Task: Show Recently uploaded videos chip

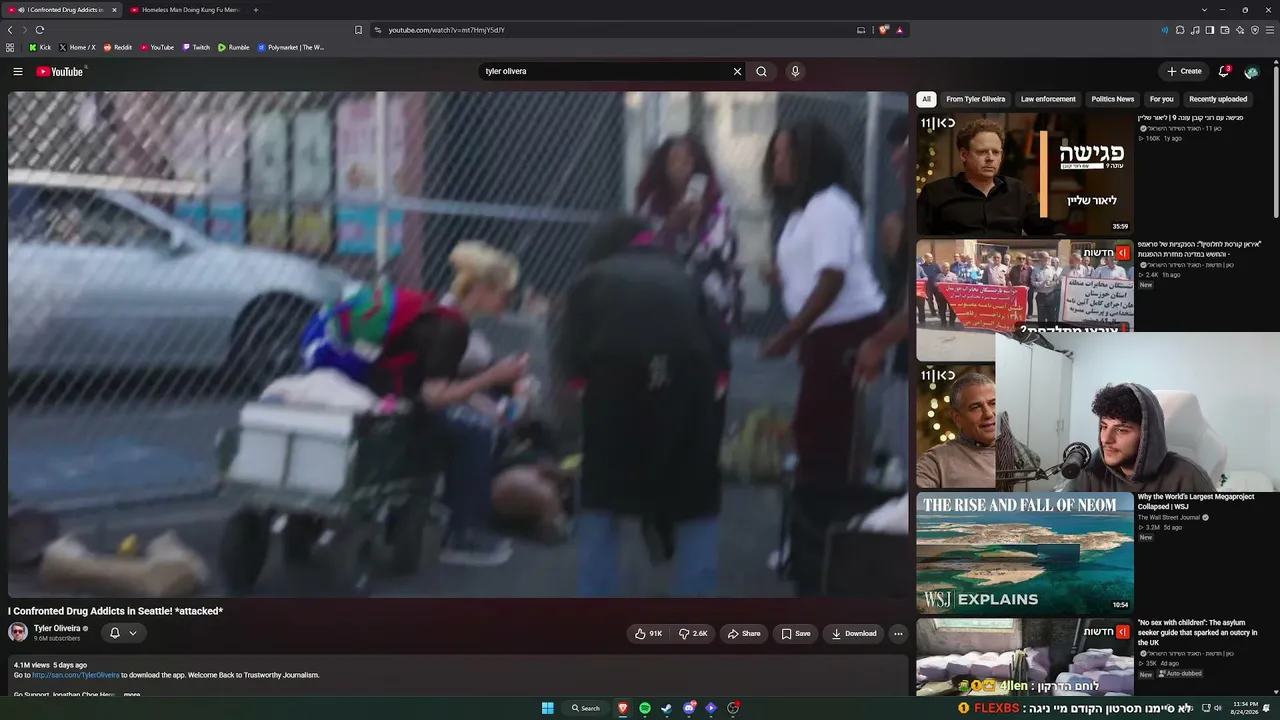Action: (x=1218, y=99)
